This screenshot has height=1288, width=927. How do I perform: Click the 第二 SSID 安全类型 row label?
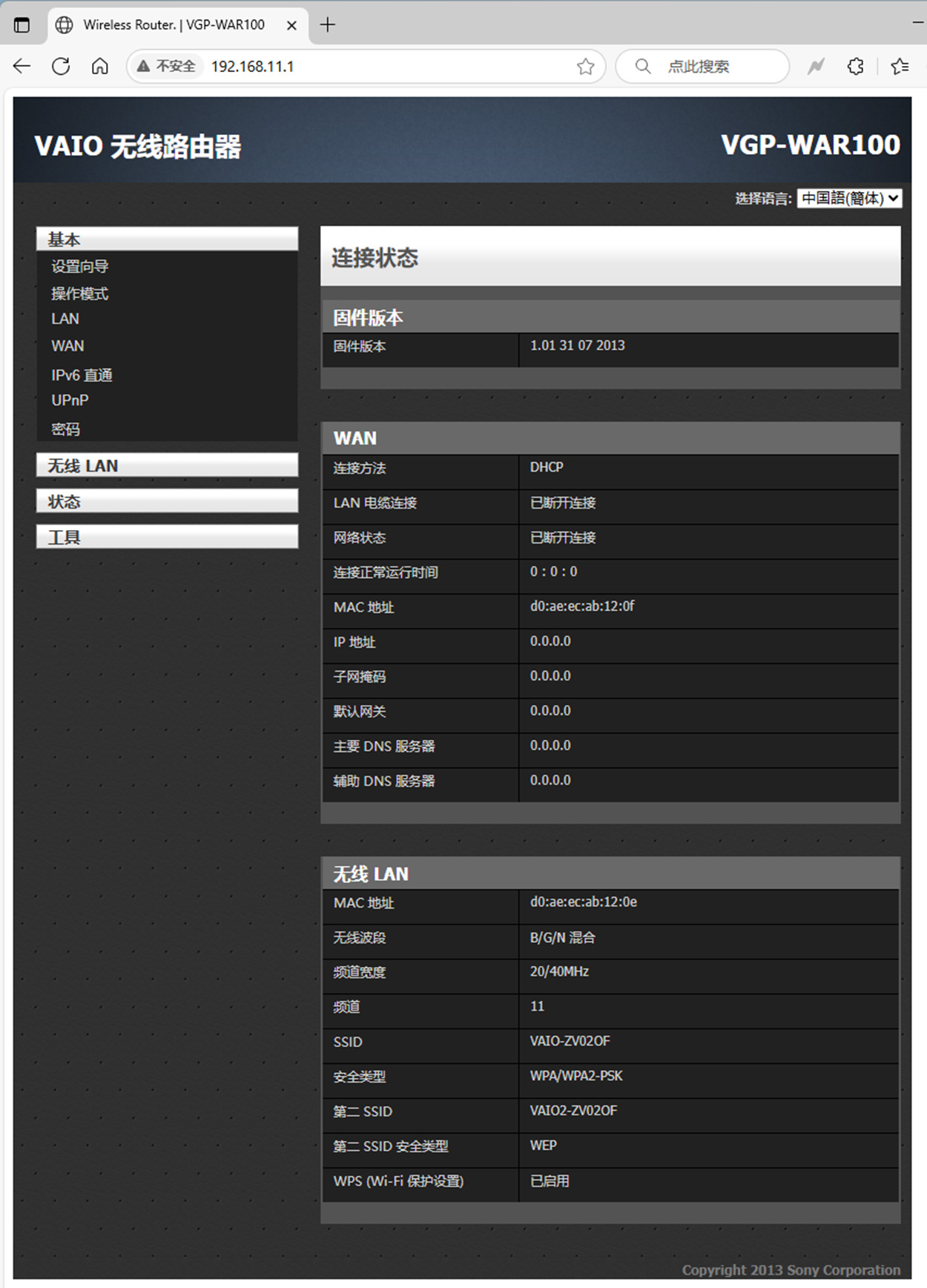[391, 1146]
